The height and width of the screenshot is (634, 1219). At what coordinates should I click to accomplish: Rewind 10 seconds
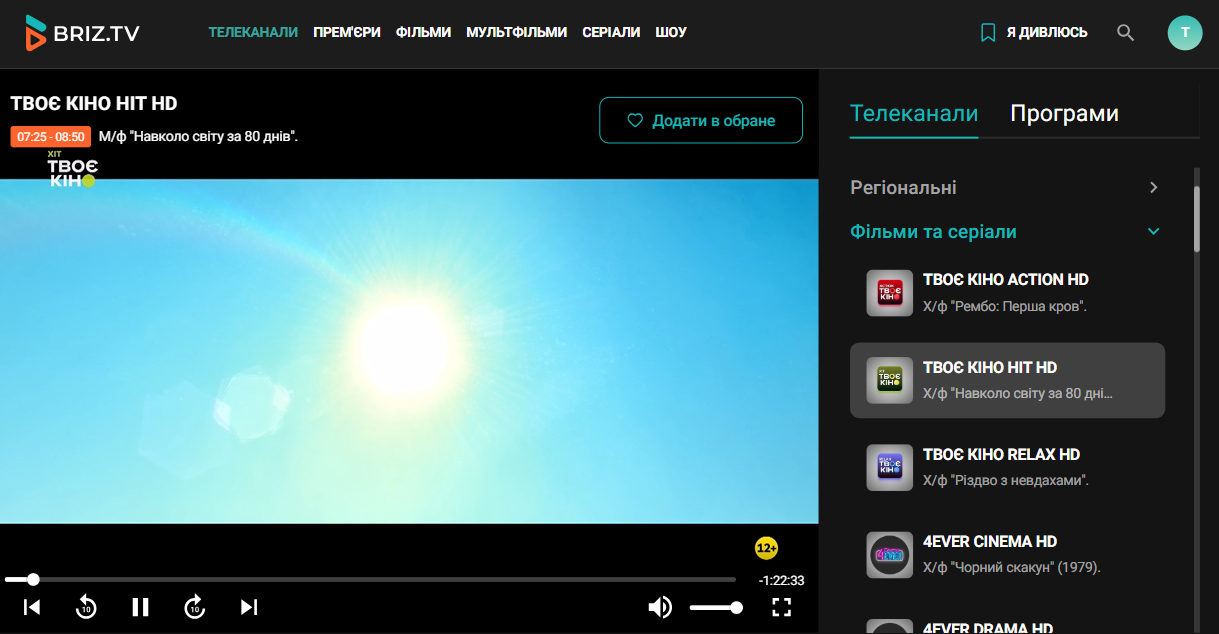point(86,607)
